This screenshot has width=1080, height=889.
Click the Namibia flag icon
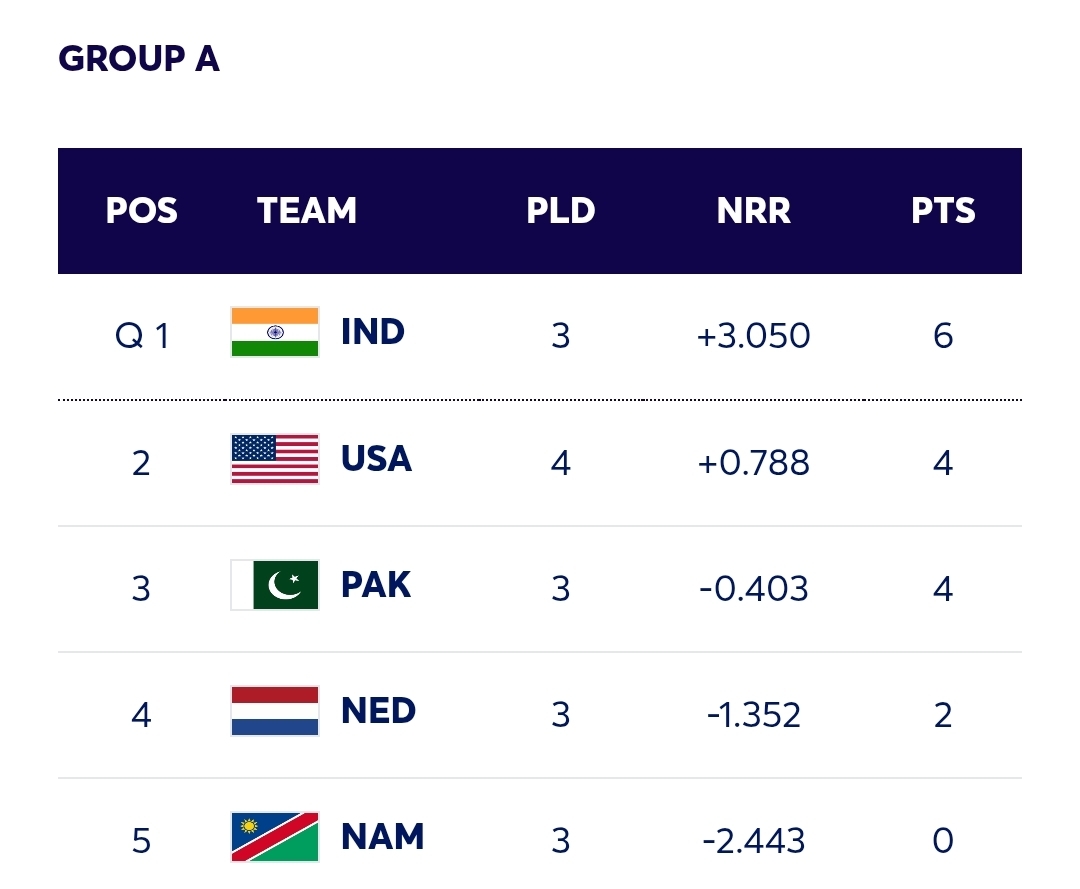275,838
